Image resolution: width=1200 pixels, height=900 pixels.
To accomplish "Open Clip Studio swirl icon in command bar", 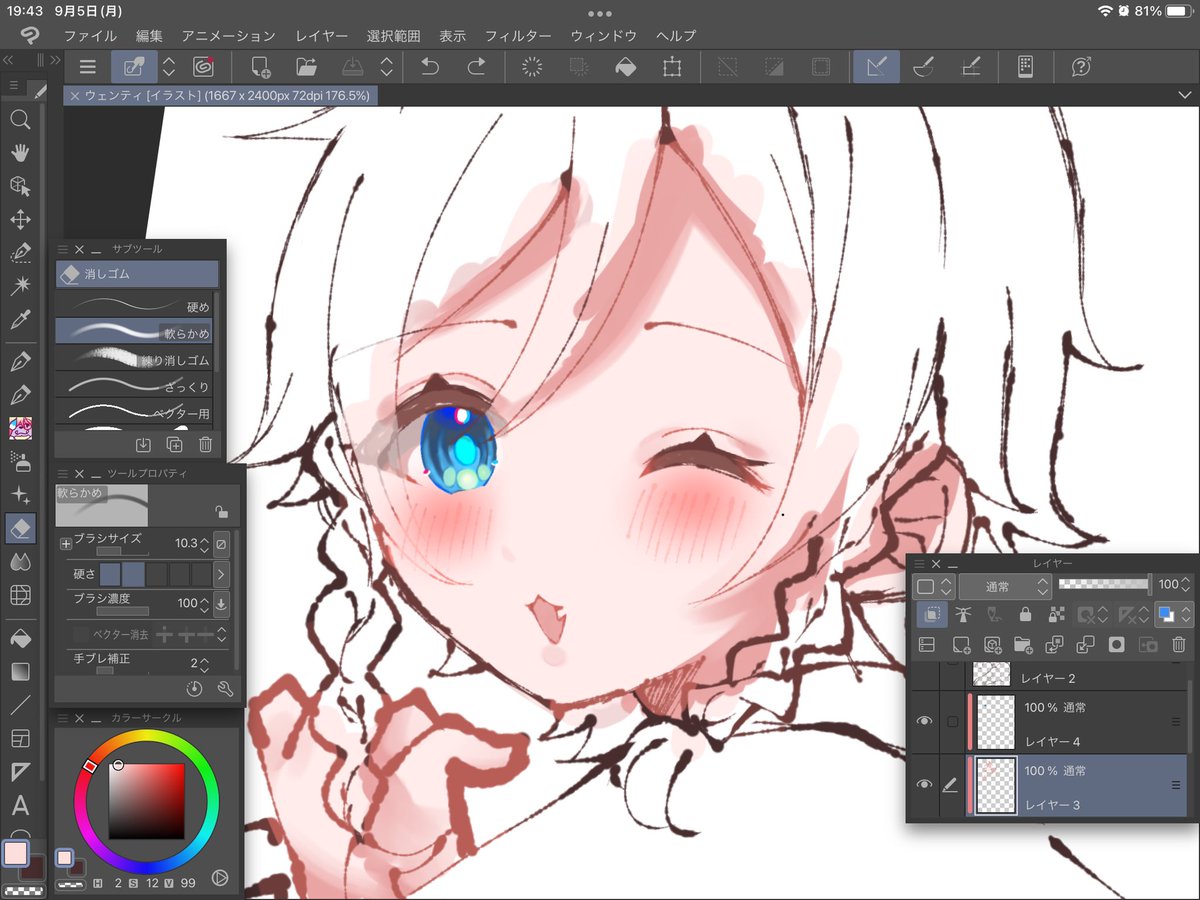I will click(204, 67).
